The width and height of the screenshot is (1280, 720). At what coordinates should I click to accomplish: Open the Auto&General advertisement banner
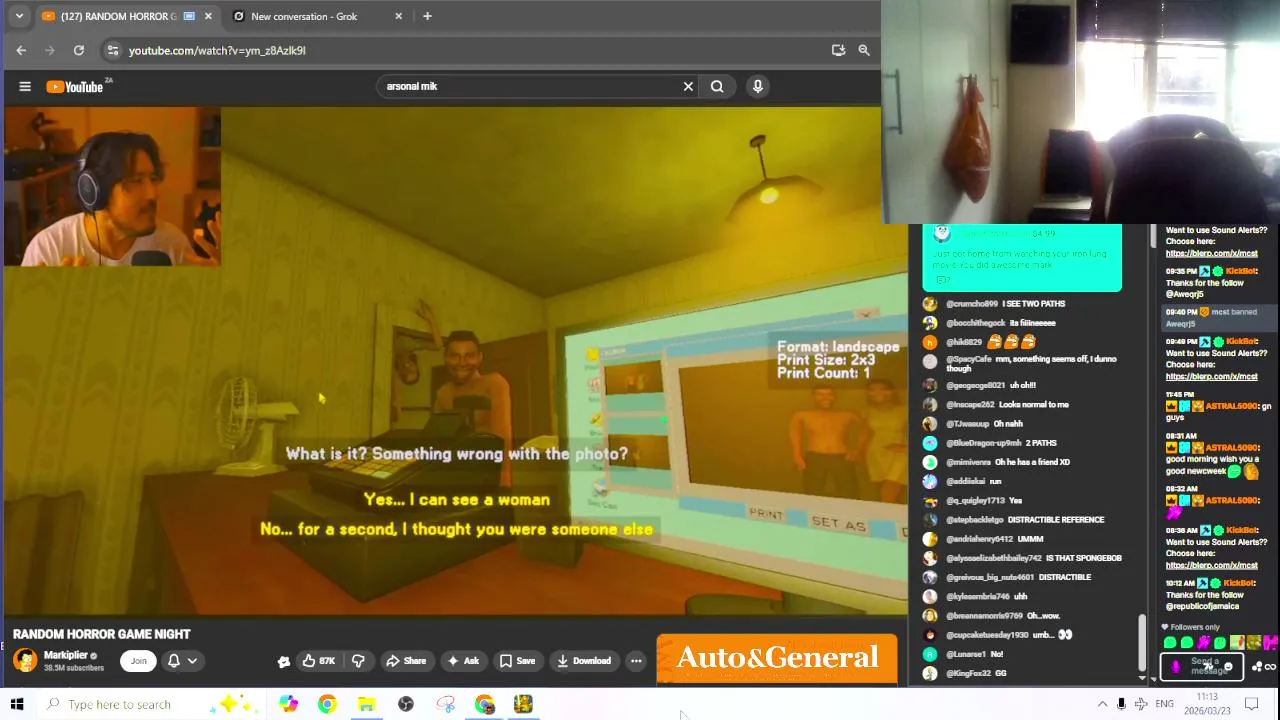click(777, 658)
